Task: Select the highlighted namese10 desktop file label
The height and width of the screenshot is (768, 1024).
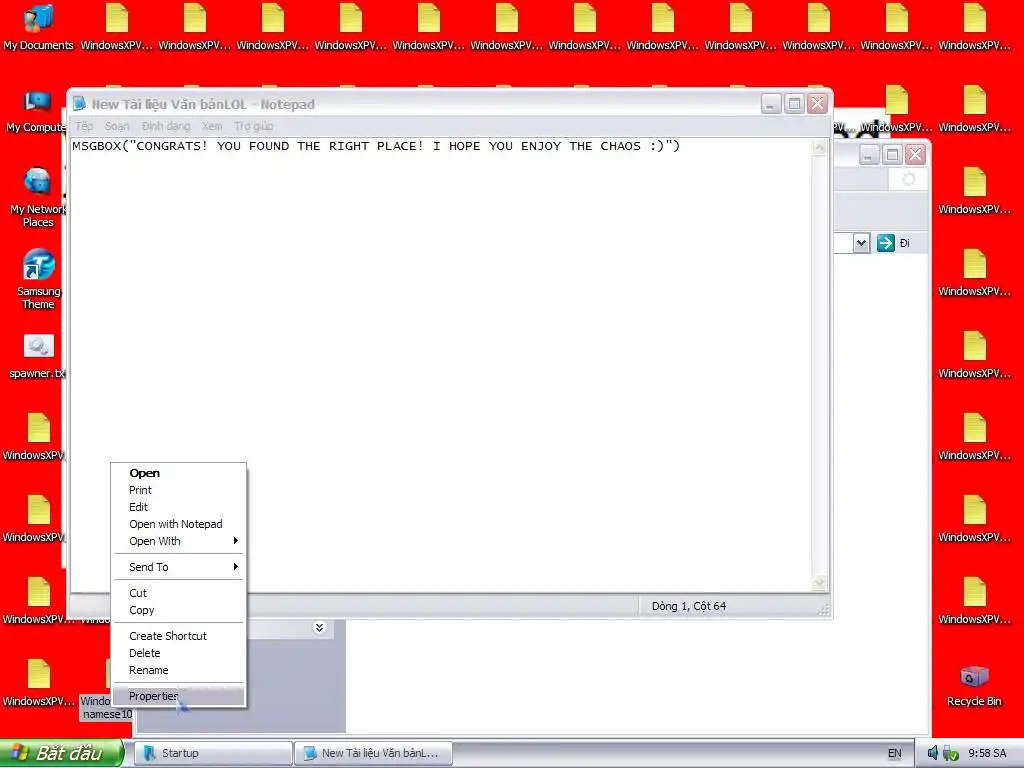Action: click(x=106, y=707)
